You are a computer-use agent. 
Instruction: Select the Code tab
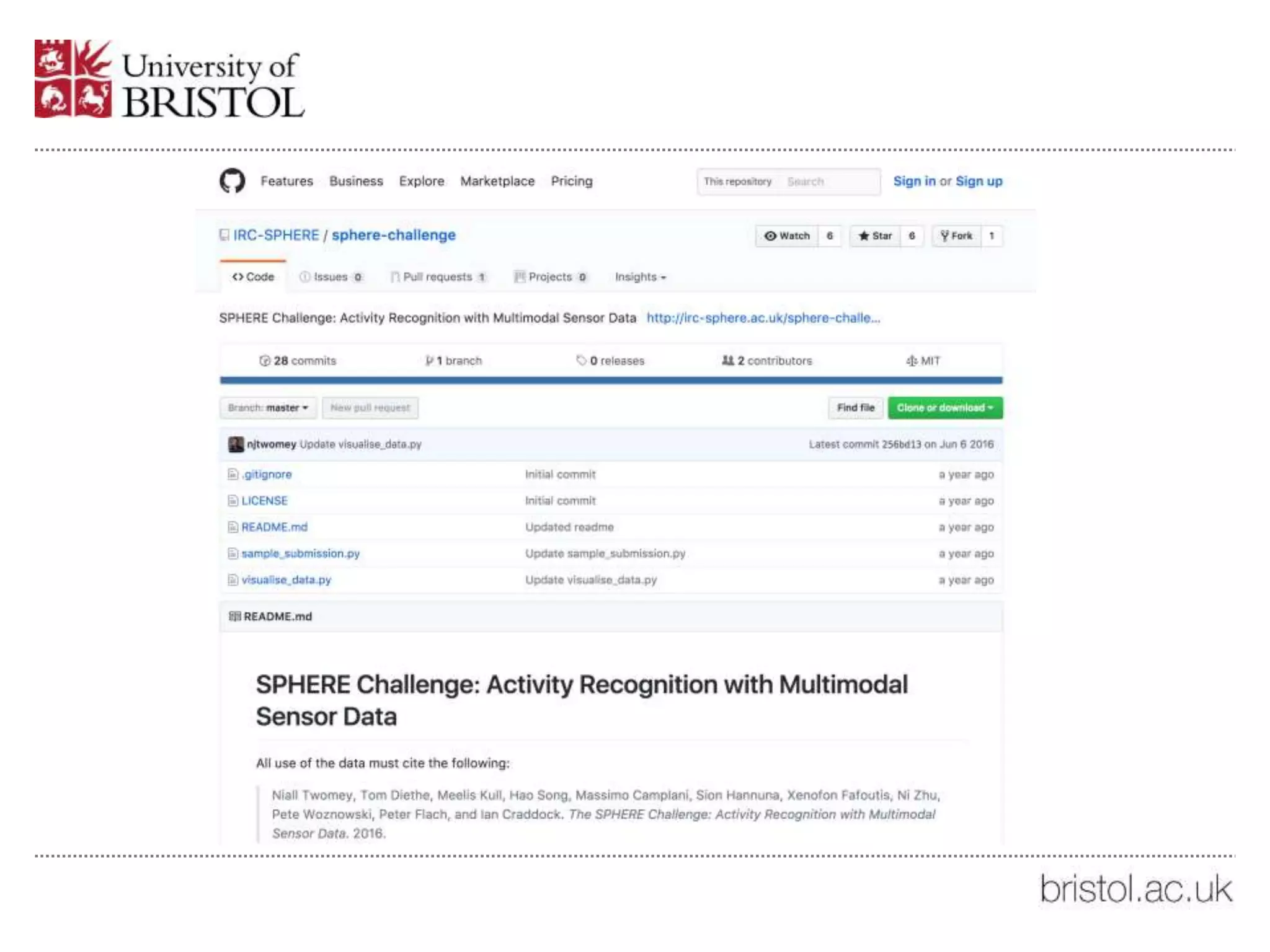(253, 277)
